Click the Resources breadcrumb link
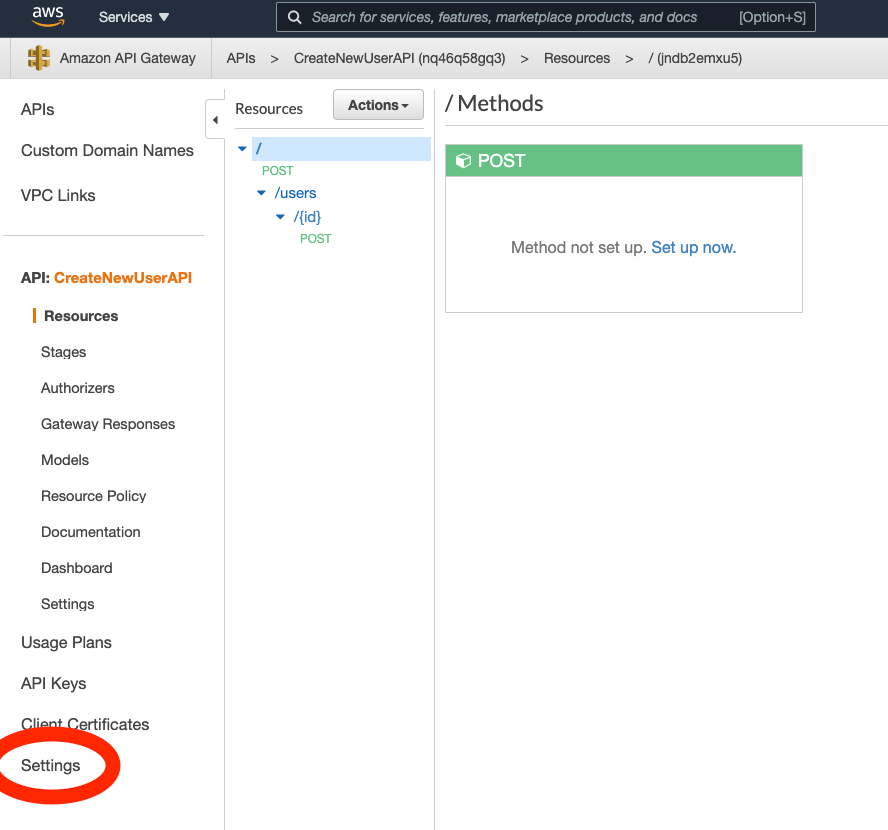This screenshot has width=888, height=830. 577,58
